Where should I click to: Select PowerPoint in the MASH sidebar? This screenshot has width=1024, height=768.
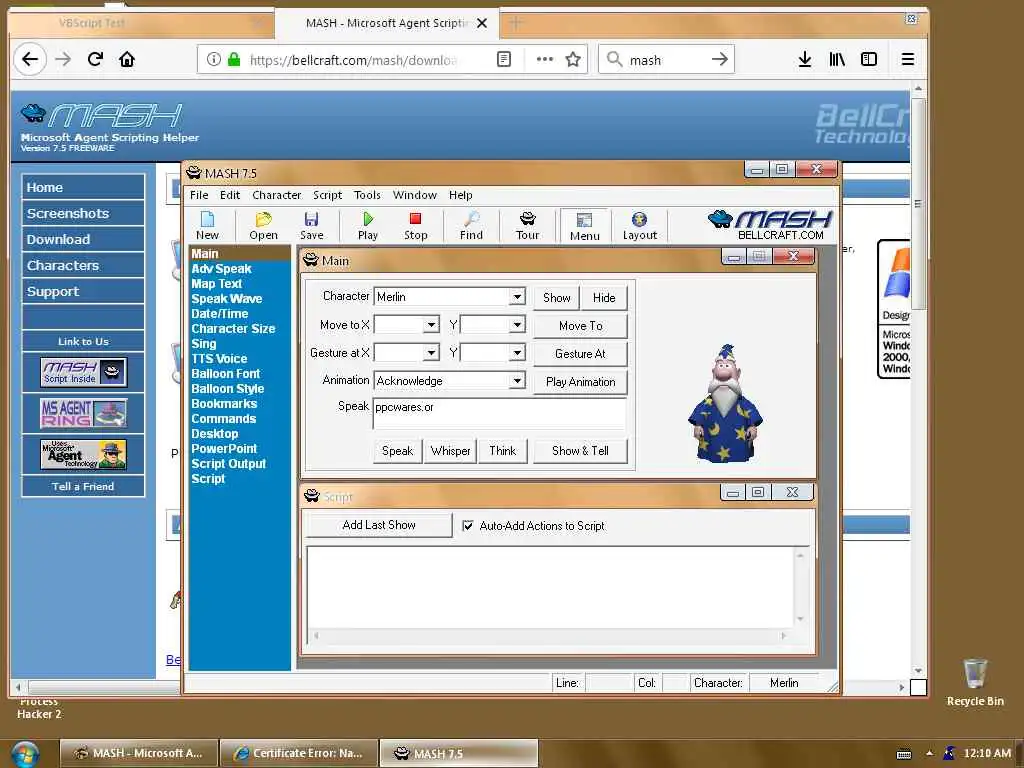tap(224, 449)
